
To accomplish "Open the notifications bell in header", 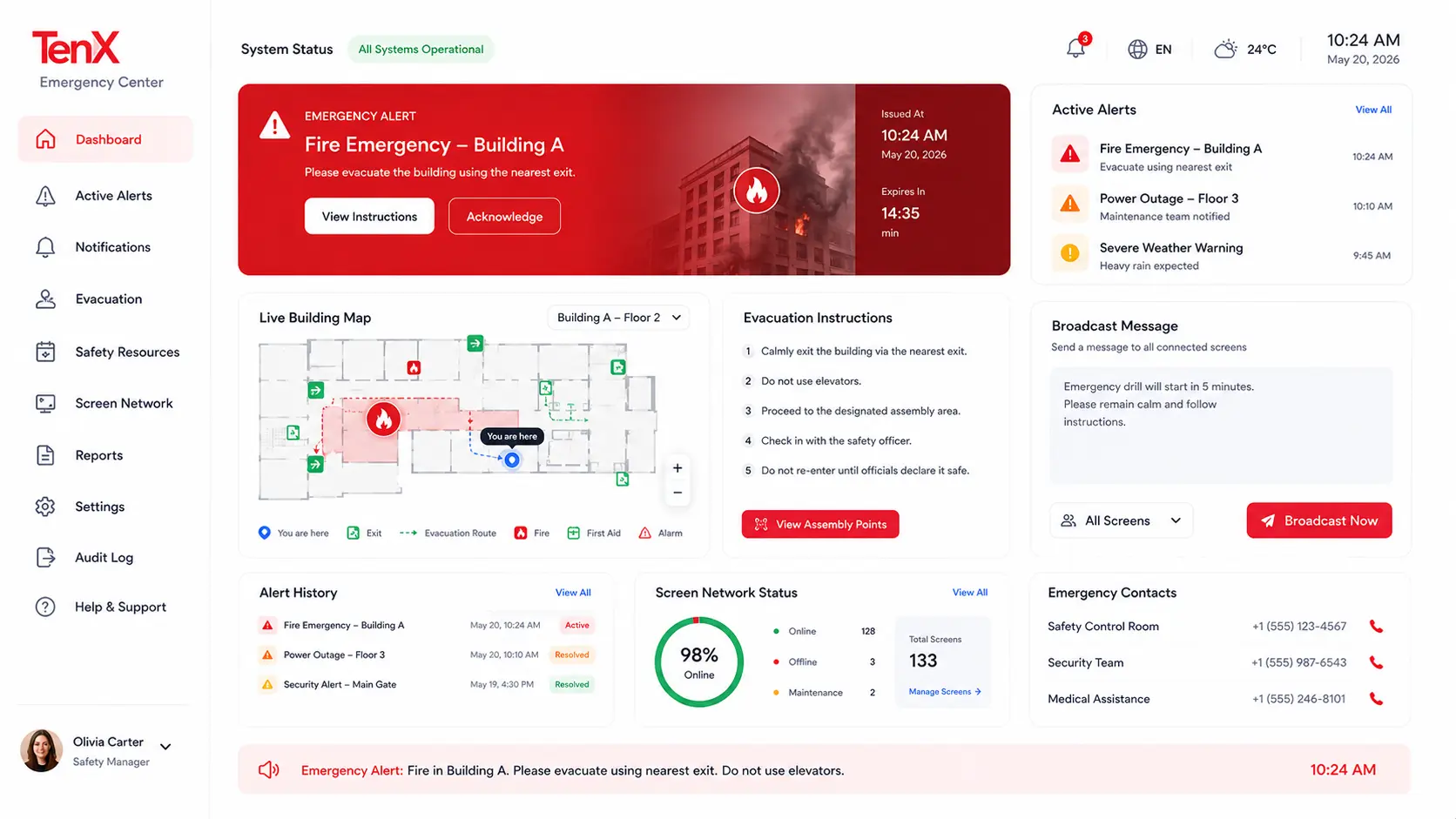I will click(x=1076, y=48).
